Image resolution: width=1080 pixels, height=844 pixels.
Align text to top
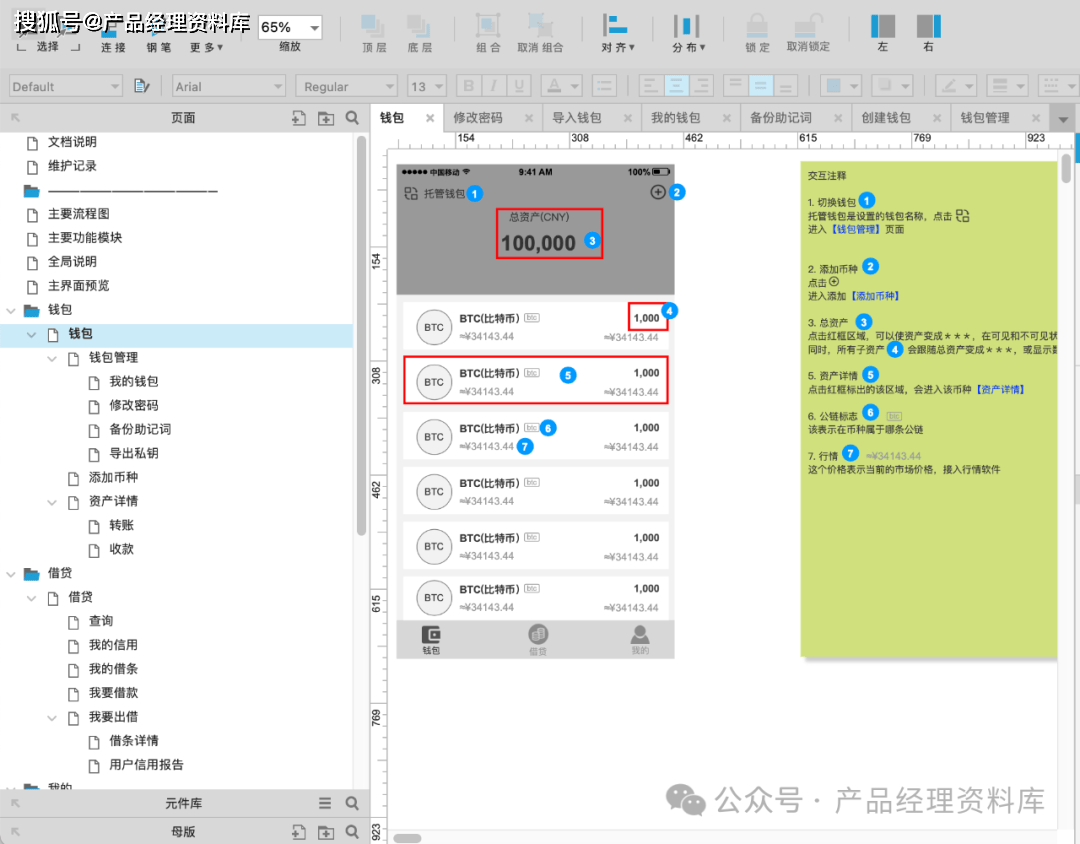[735, 86]
